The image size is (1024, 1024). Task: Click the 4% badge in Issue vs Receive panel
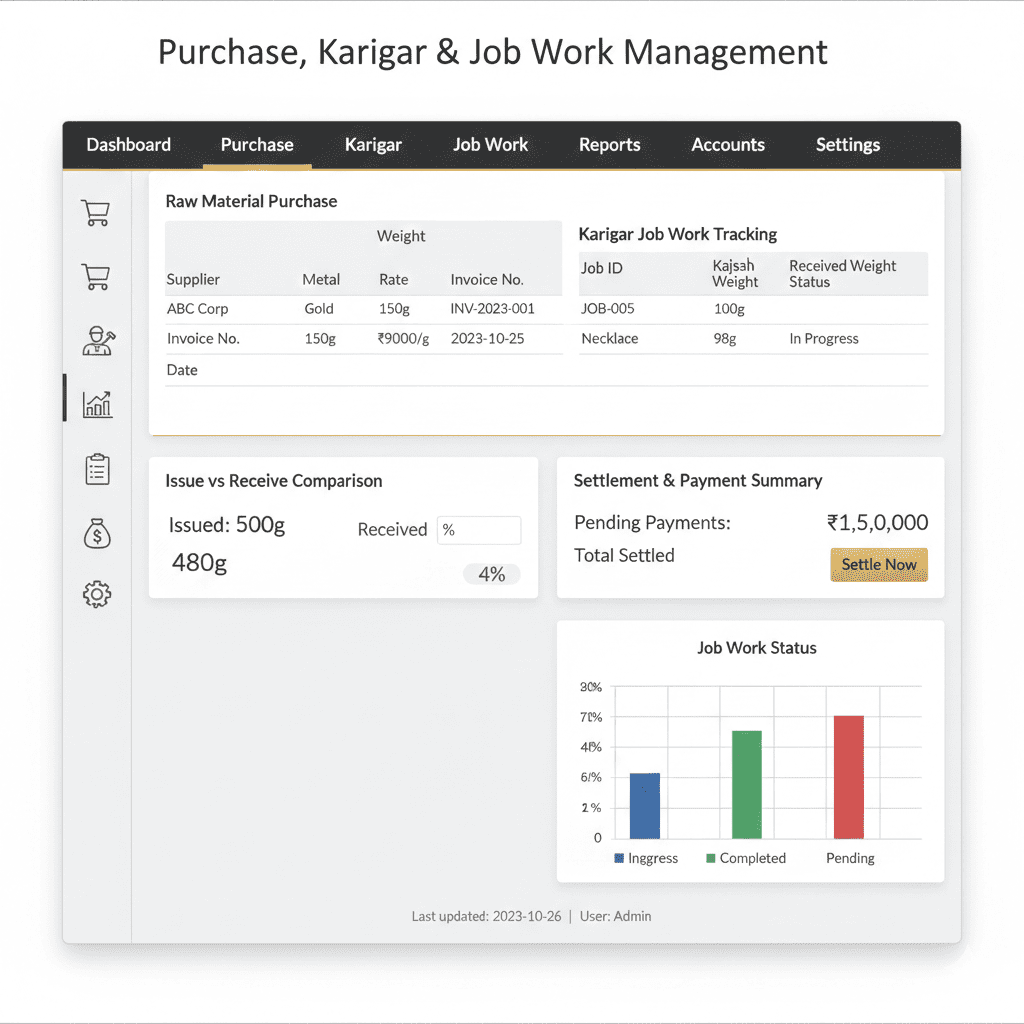491,574
